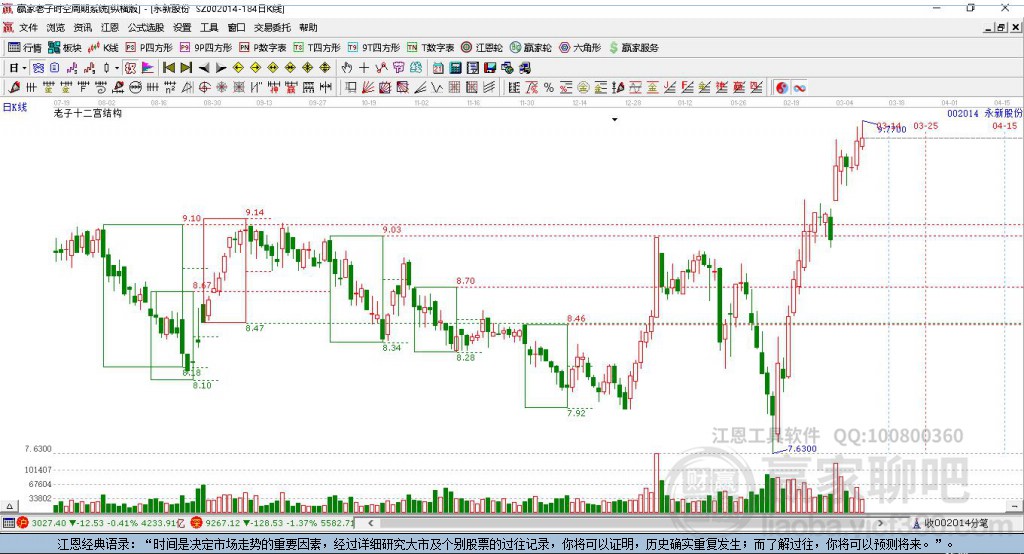Restore the inner child window

tap(1001, 27)
